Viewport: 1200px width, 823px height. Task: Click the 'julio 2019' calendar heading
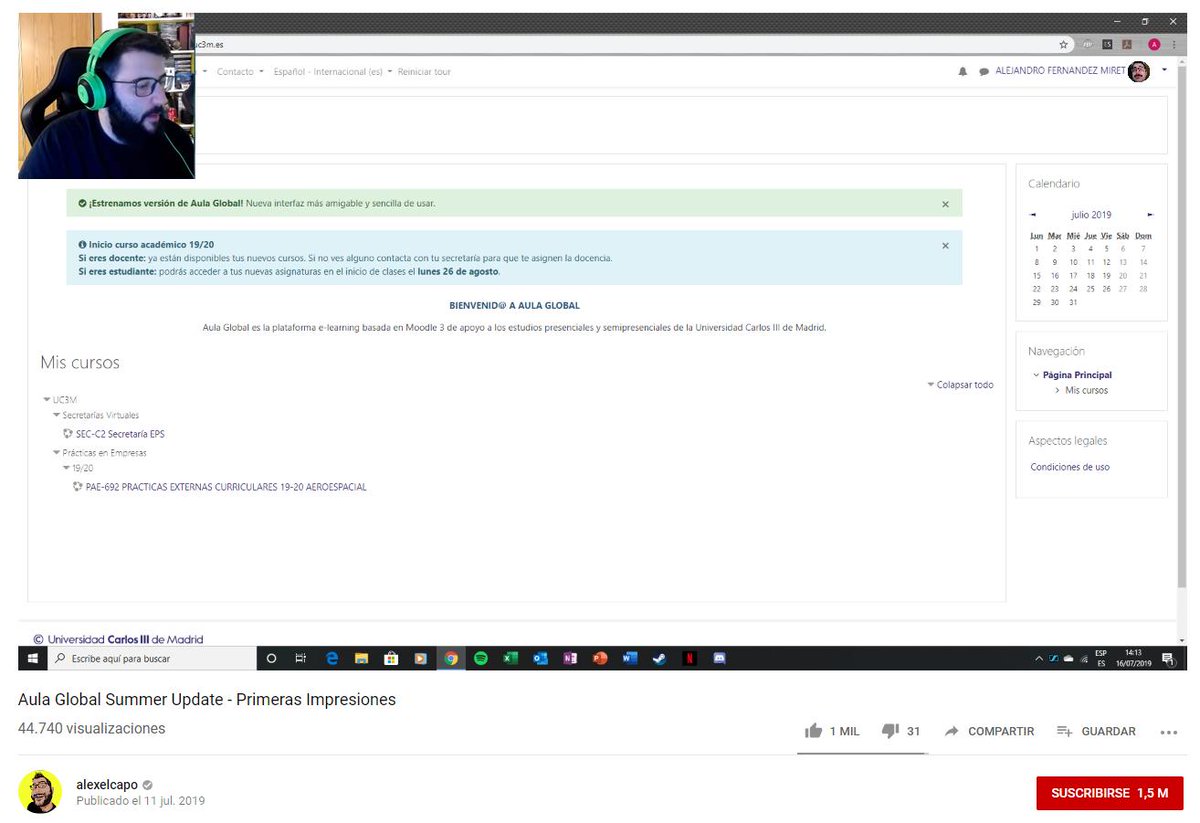[1091, 215]
